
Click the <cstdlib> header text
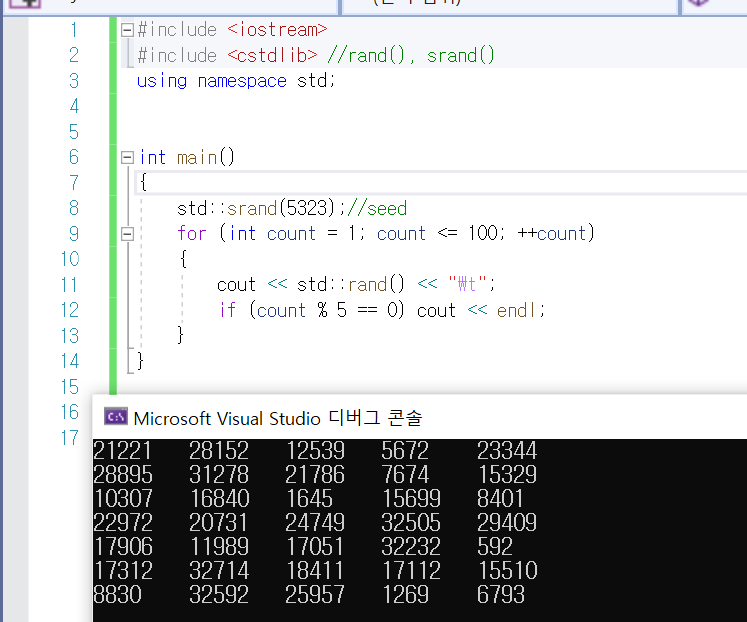click(x=272, y=55)
